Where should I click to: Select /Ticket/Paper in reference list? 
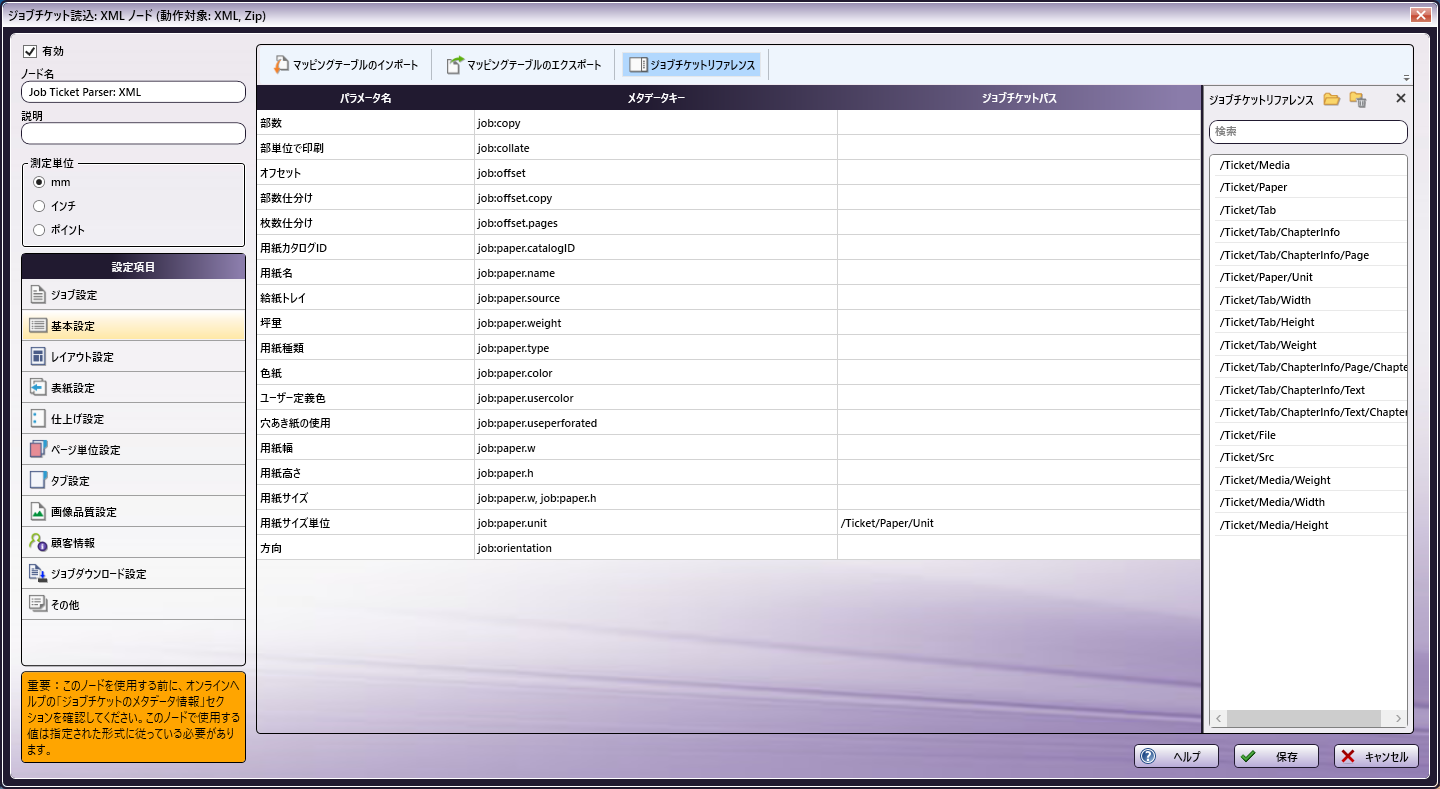click(1310, 187)
